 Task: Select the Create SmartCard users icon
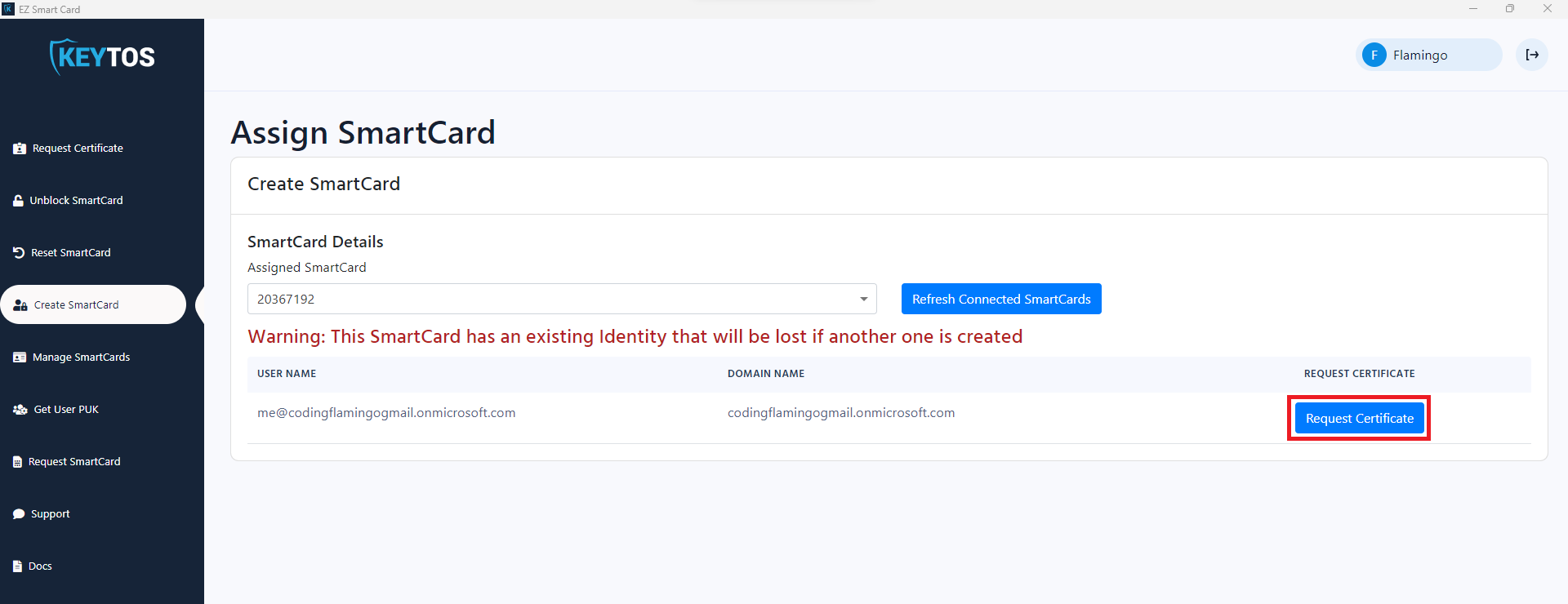coord(20,304)
